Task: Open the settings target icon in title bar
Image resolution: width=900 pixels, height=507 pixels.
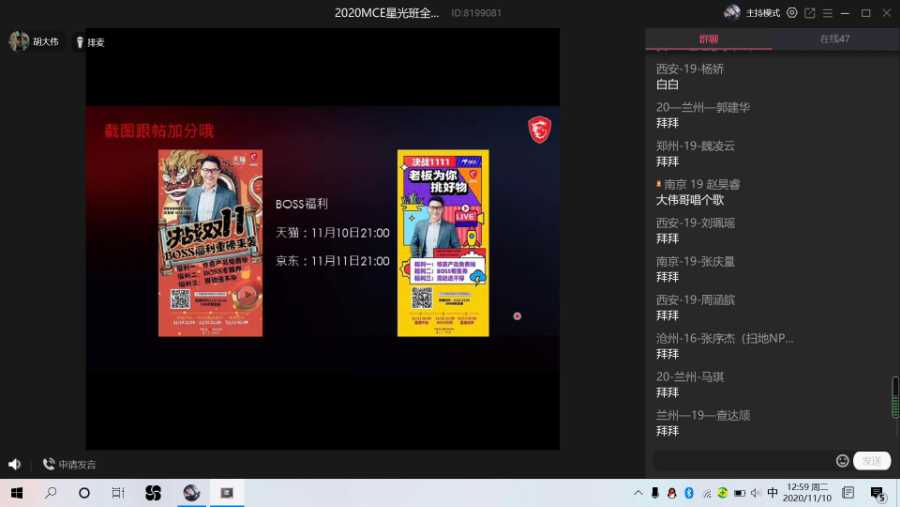Action: (x=792, y=13)
